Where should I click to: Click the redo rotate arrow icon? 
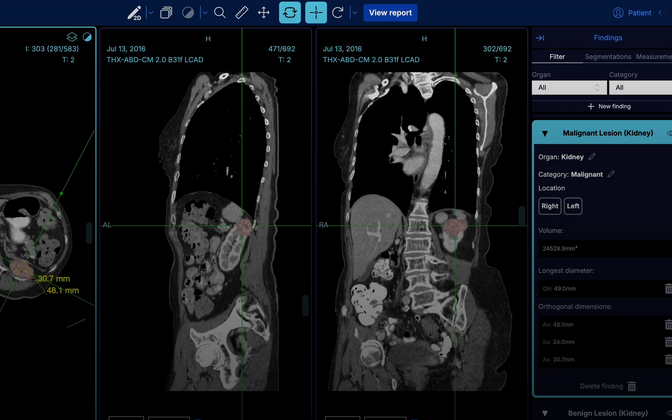coord(338,13)
